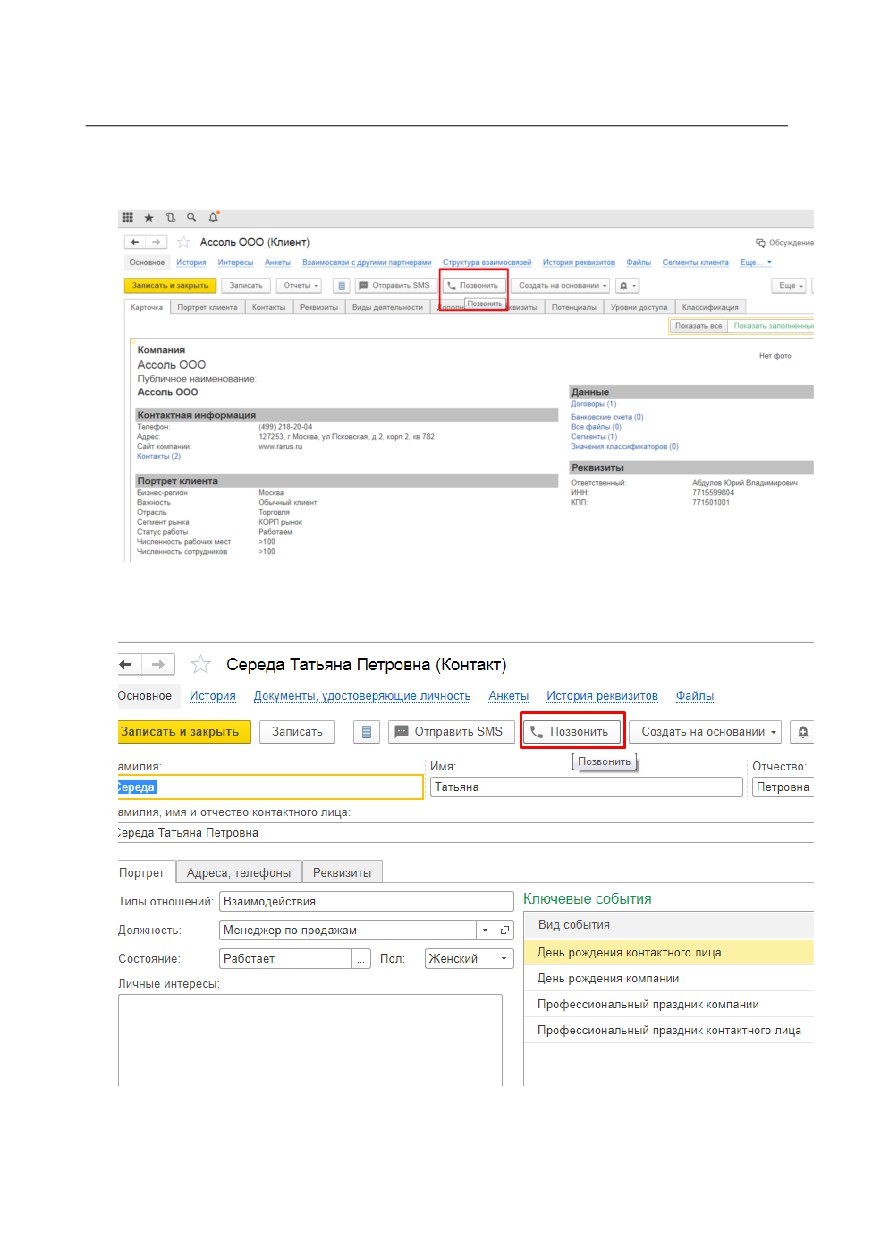Open Классификация tab

pos(710,307)
